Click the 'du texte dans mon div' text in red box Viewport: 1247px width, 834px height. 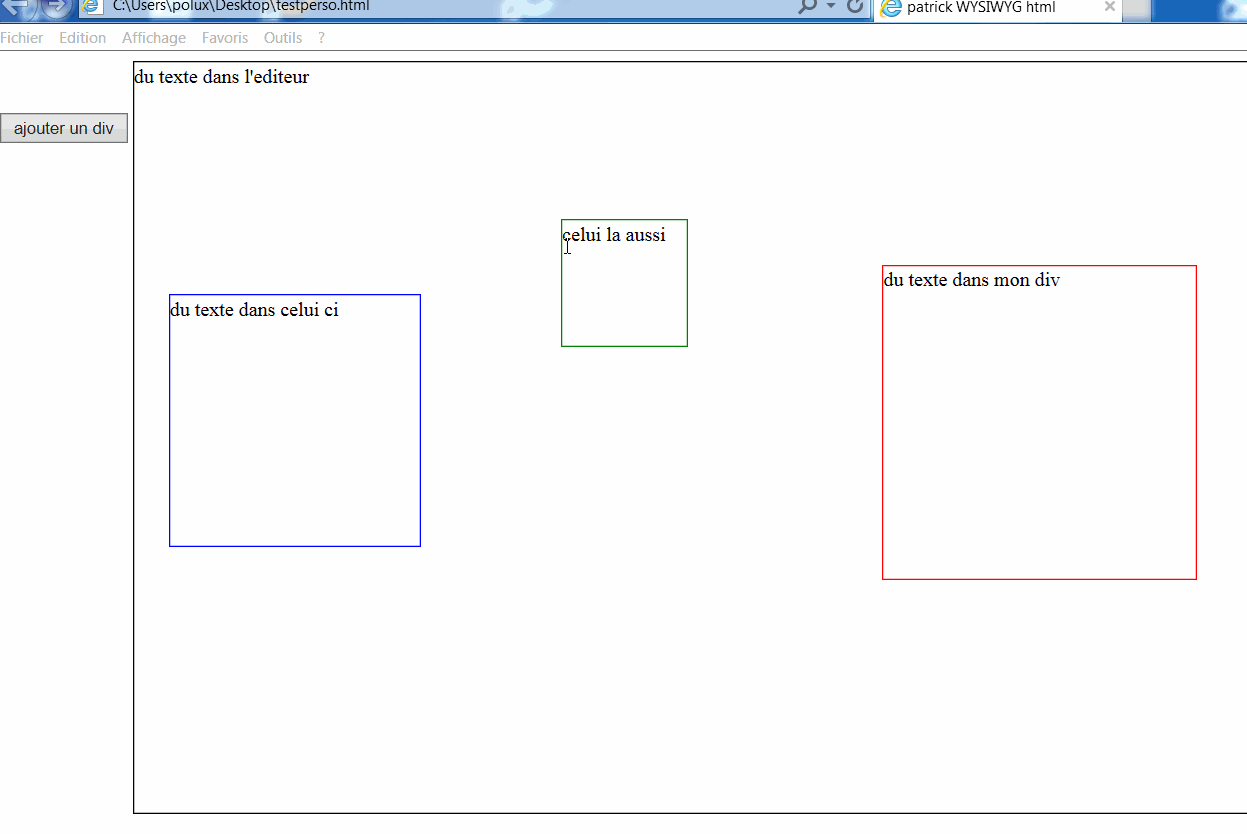point(971,280)
